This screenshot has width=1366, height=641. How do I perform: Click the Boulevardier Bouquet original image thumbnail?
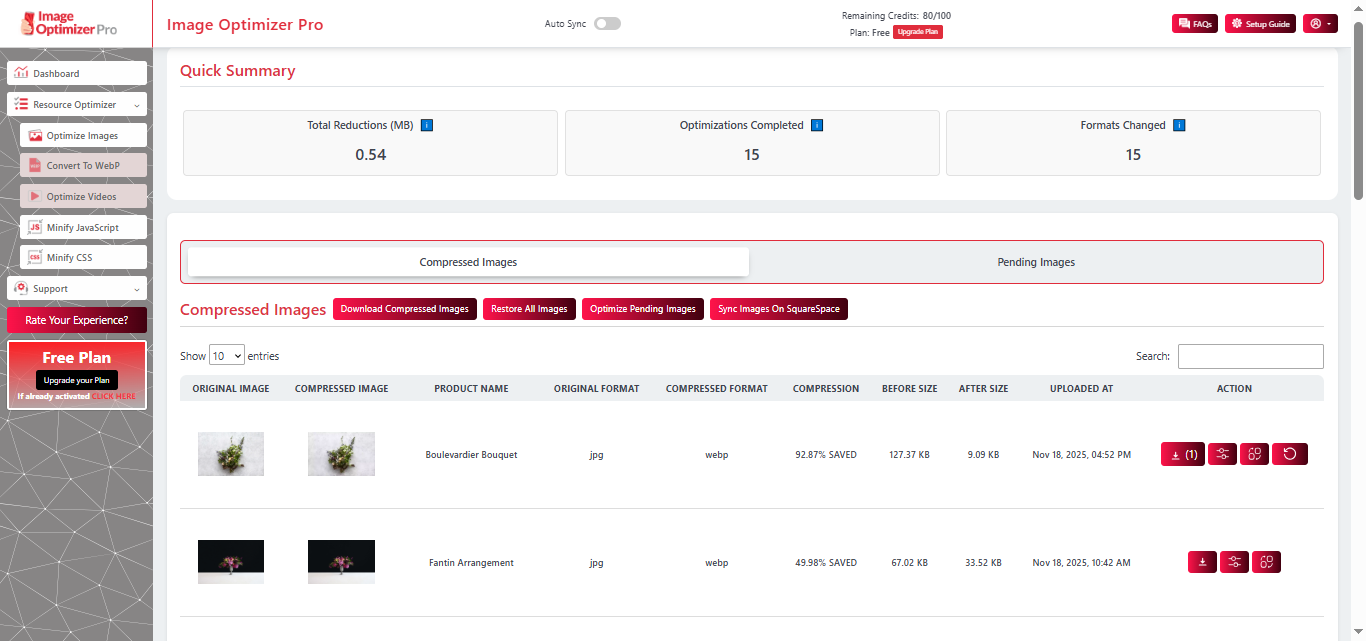[x=231, y=454]
